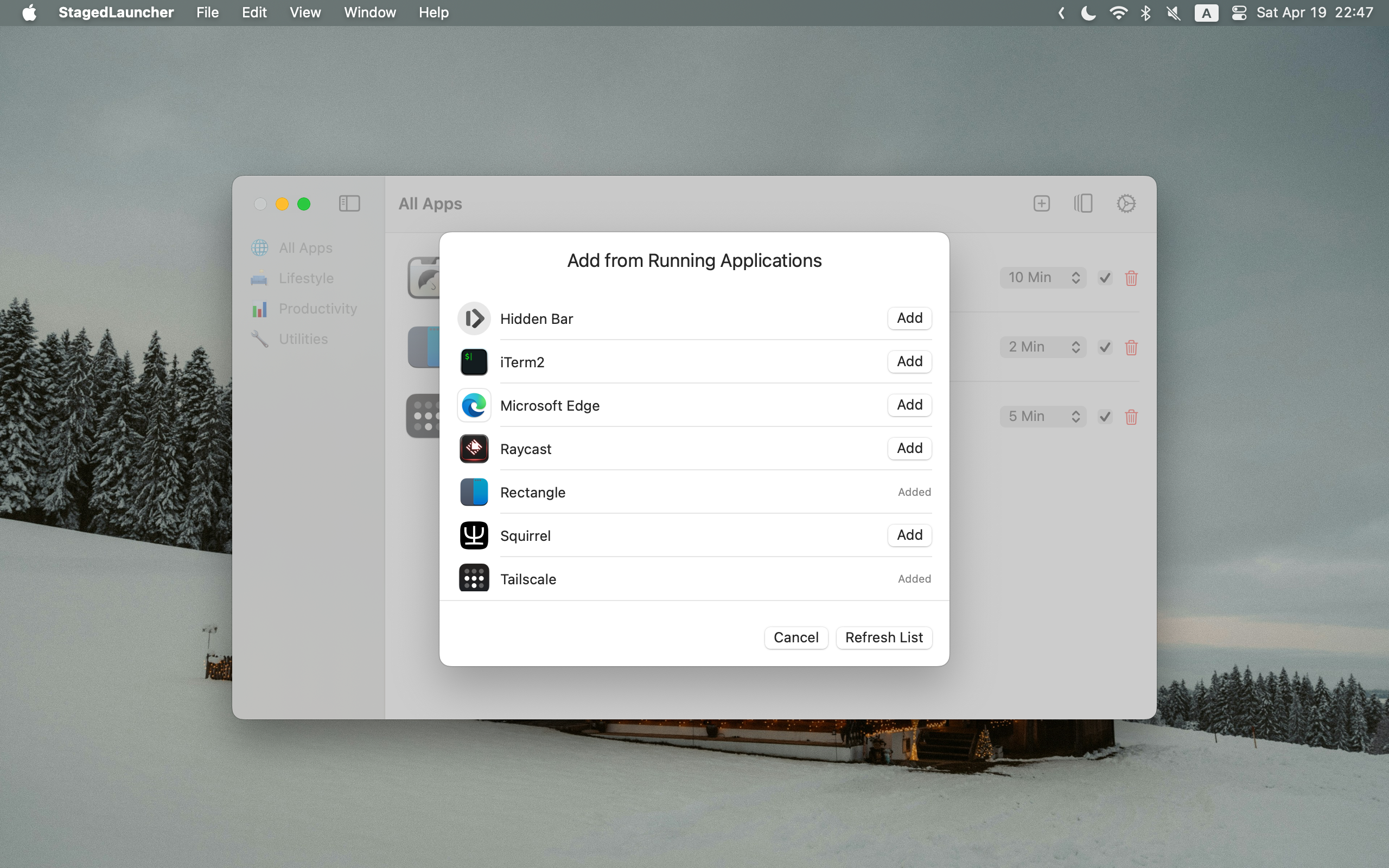Open settings via the gear icon
The height and width of the screenshot is (868, 1389).
[1126, 203]
